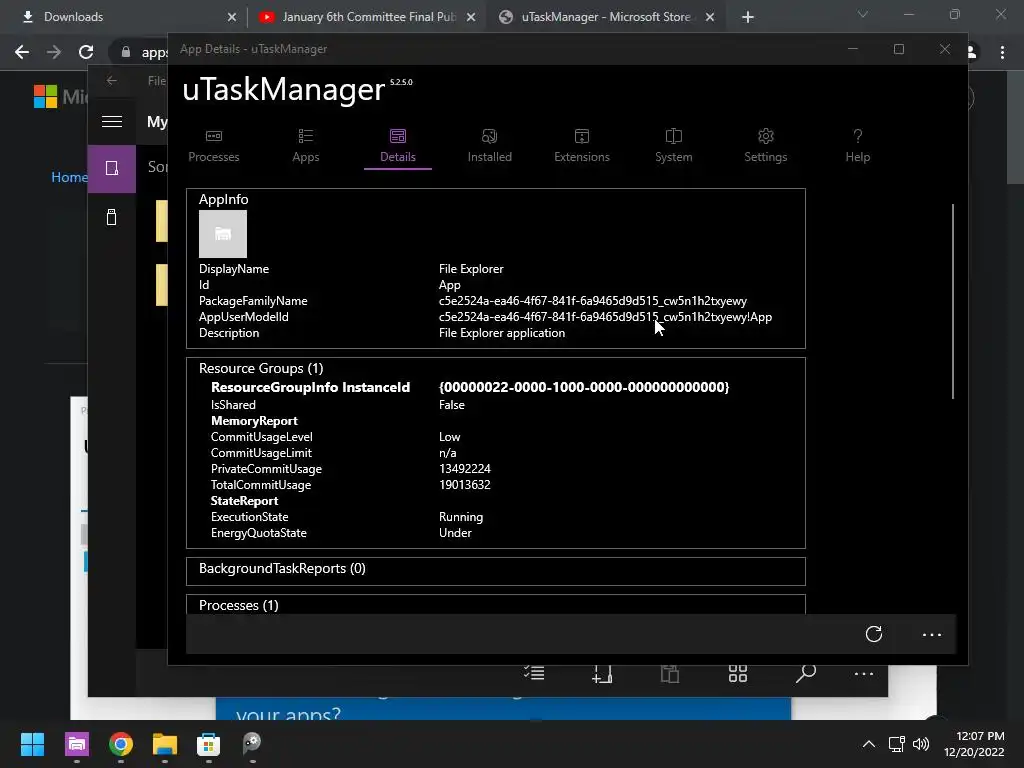Click the File Explorer app thumbnail in AppInfo

[x=223, y=234]
